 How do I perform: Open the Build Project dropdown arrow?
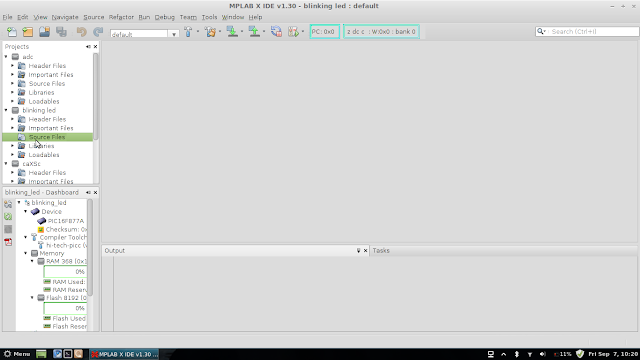tap(198, 31)
